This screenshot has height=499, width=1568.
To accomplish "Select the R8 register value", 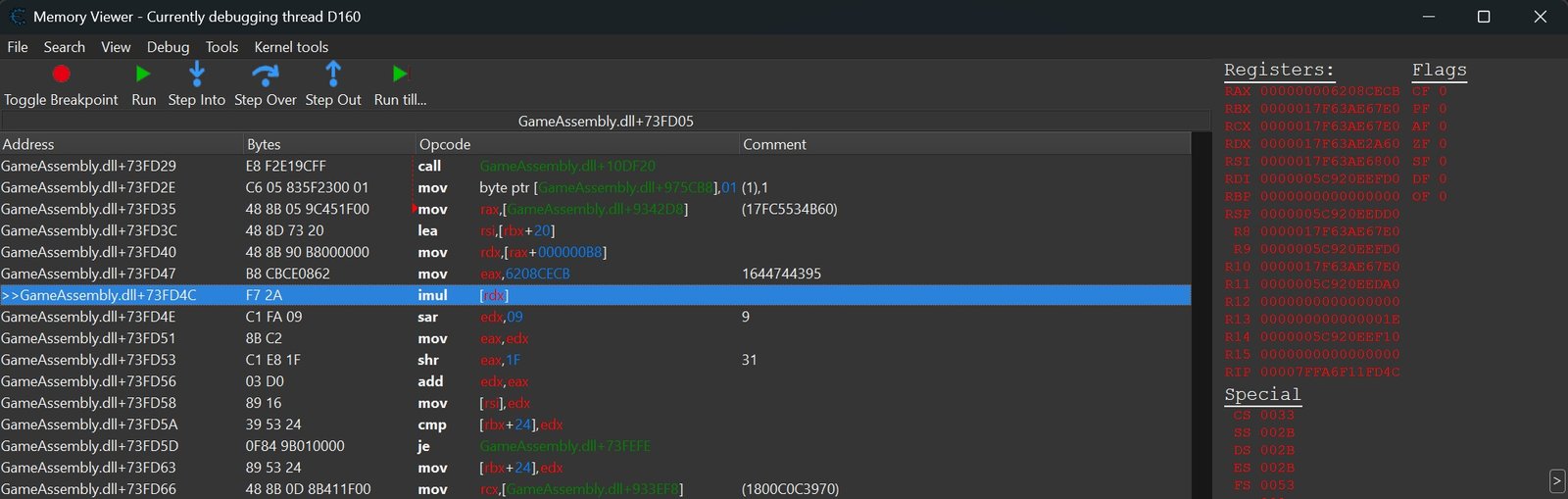I will click(x=1316, y=232).
